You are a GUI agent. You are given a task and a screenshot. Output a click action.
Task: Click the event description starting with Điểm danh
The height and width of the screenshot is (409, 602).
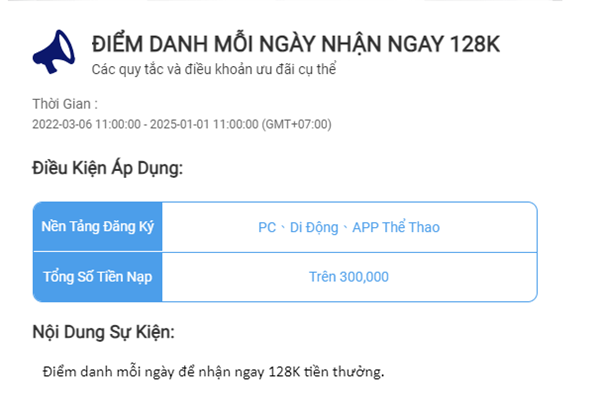(x=212, y=372)
